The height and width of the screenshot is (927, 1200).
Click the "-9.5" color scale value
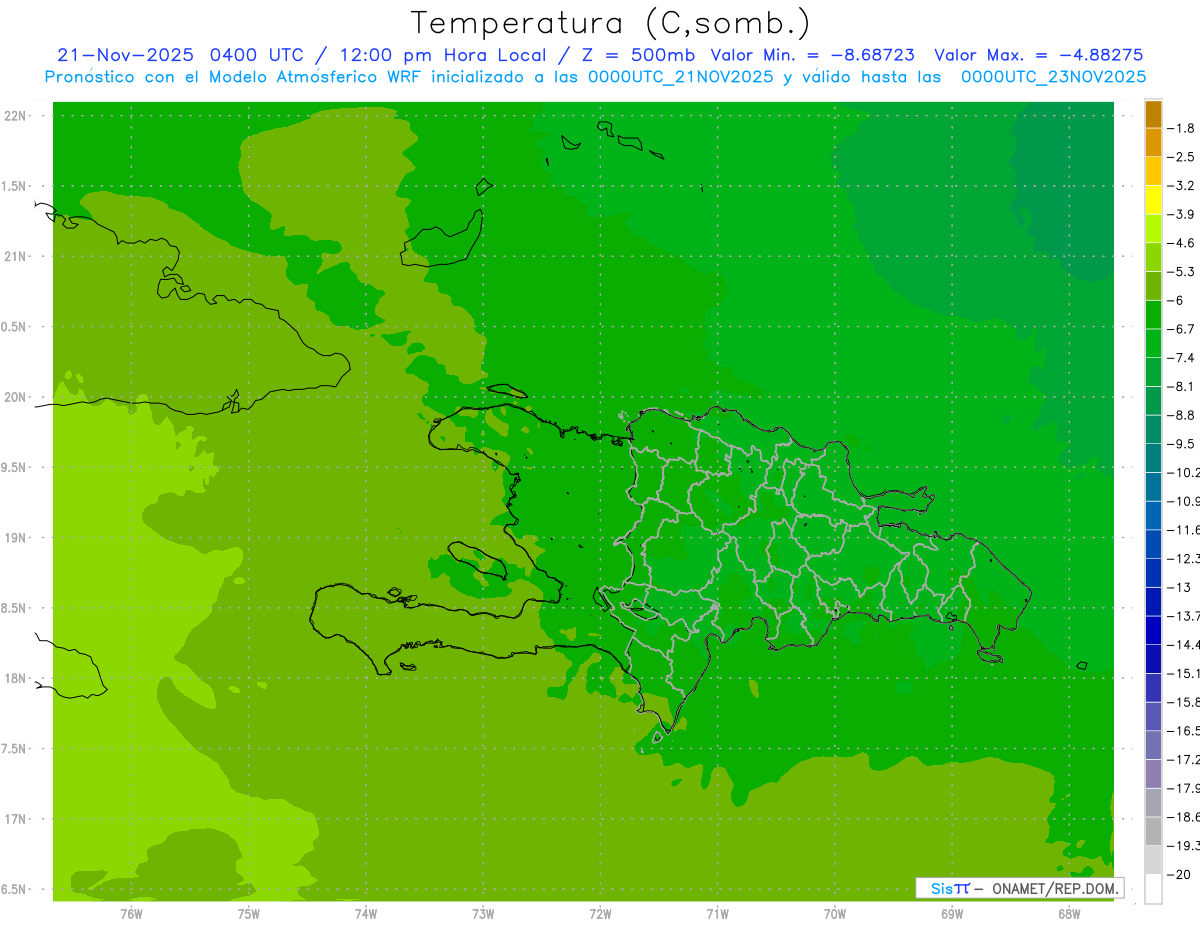[1182, 443]
